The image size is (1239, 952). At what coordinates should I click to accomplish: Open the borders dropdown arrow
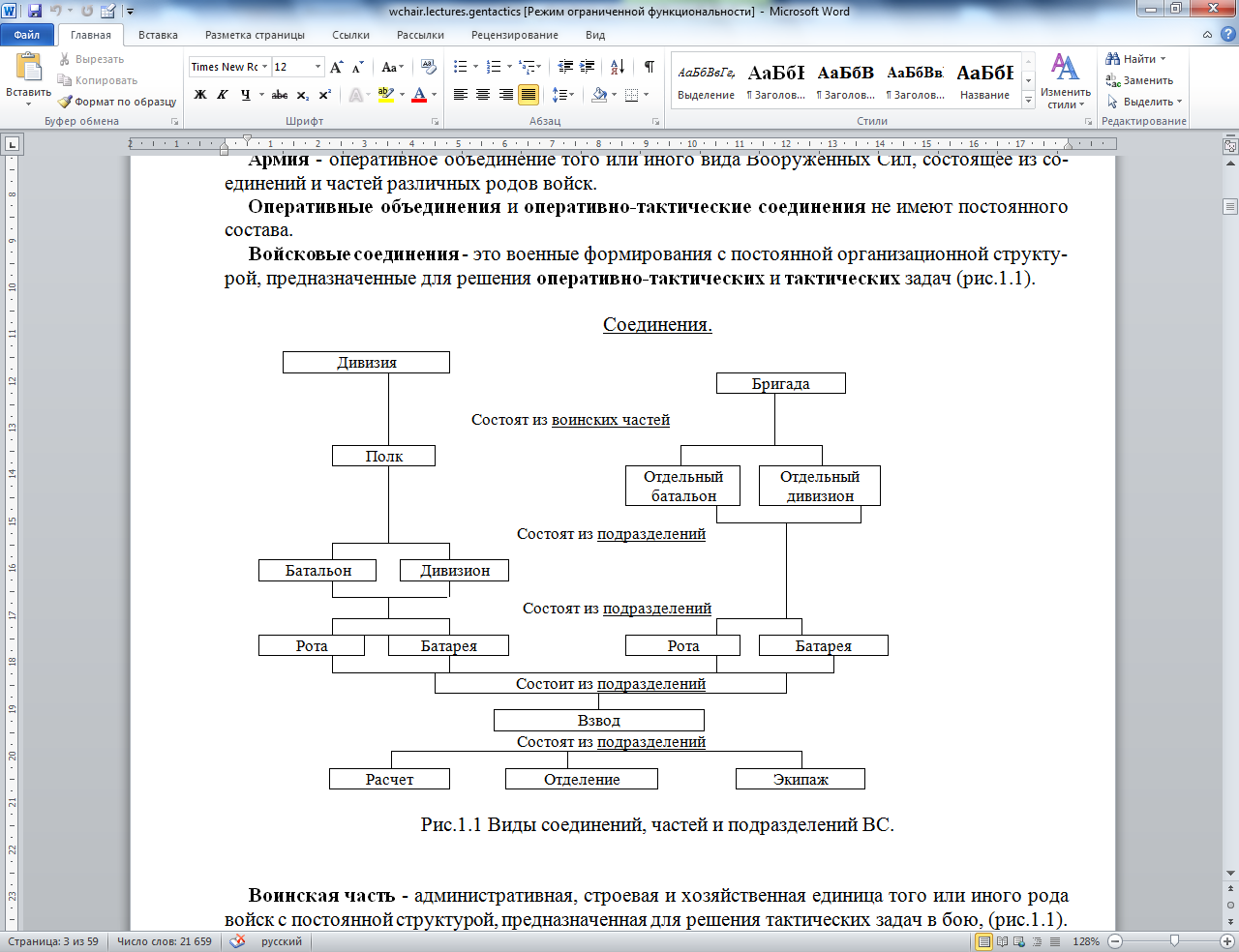(647, 95)
